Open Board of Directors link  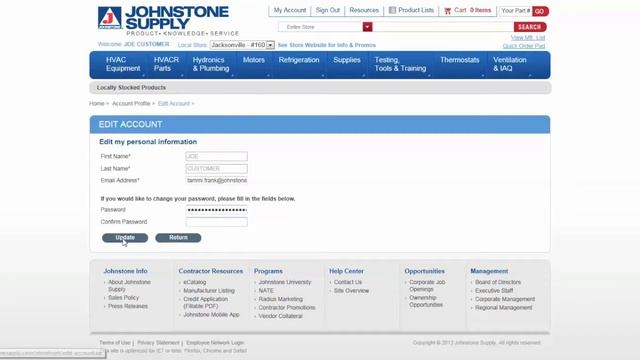pos(498,282)
